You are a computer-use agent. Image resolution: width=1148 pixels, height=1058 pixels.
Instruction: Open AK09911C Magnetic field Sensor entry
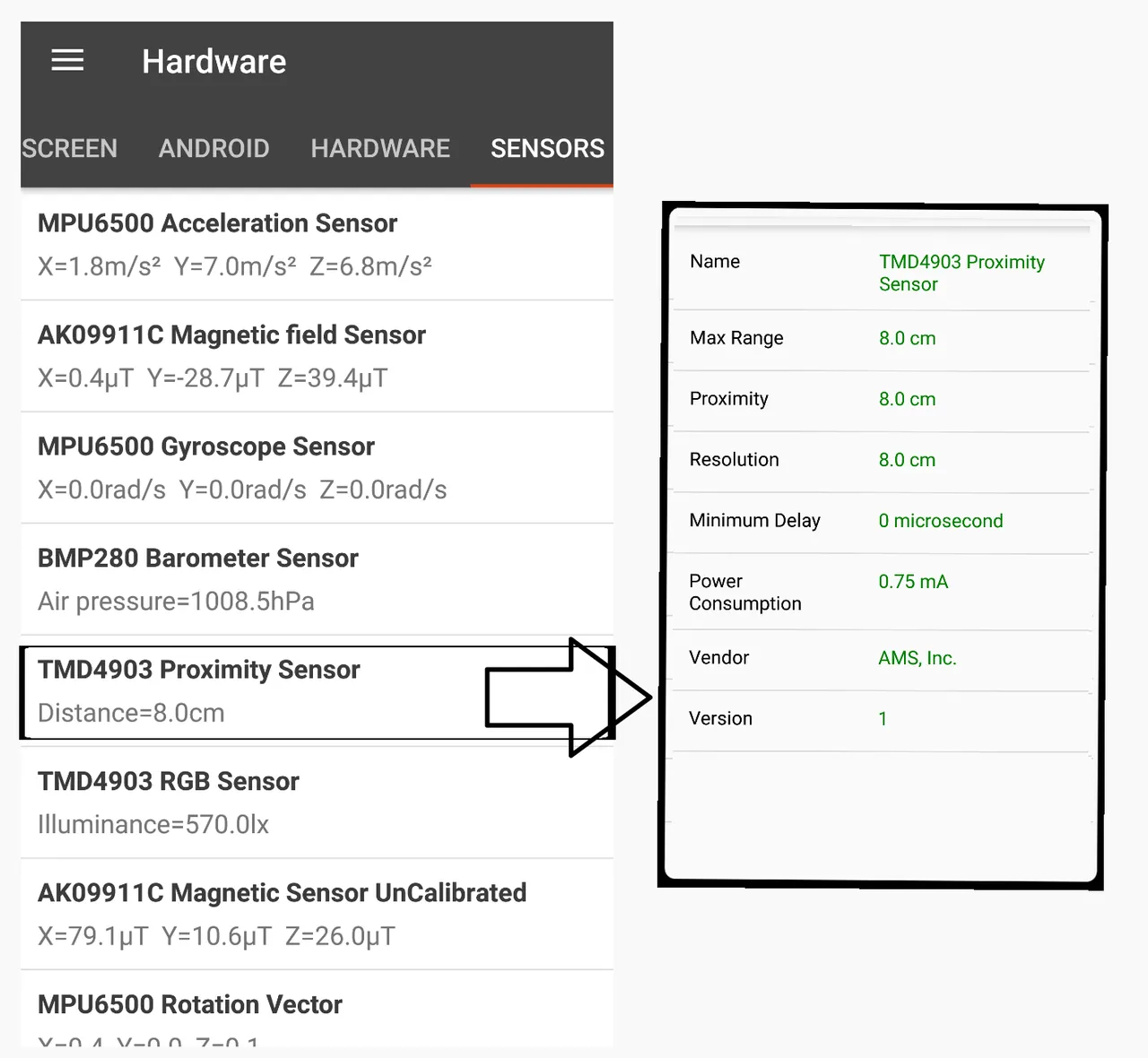[x=317, y=356]
